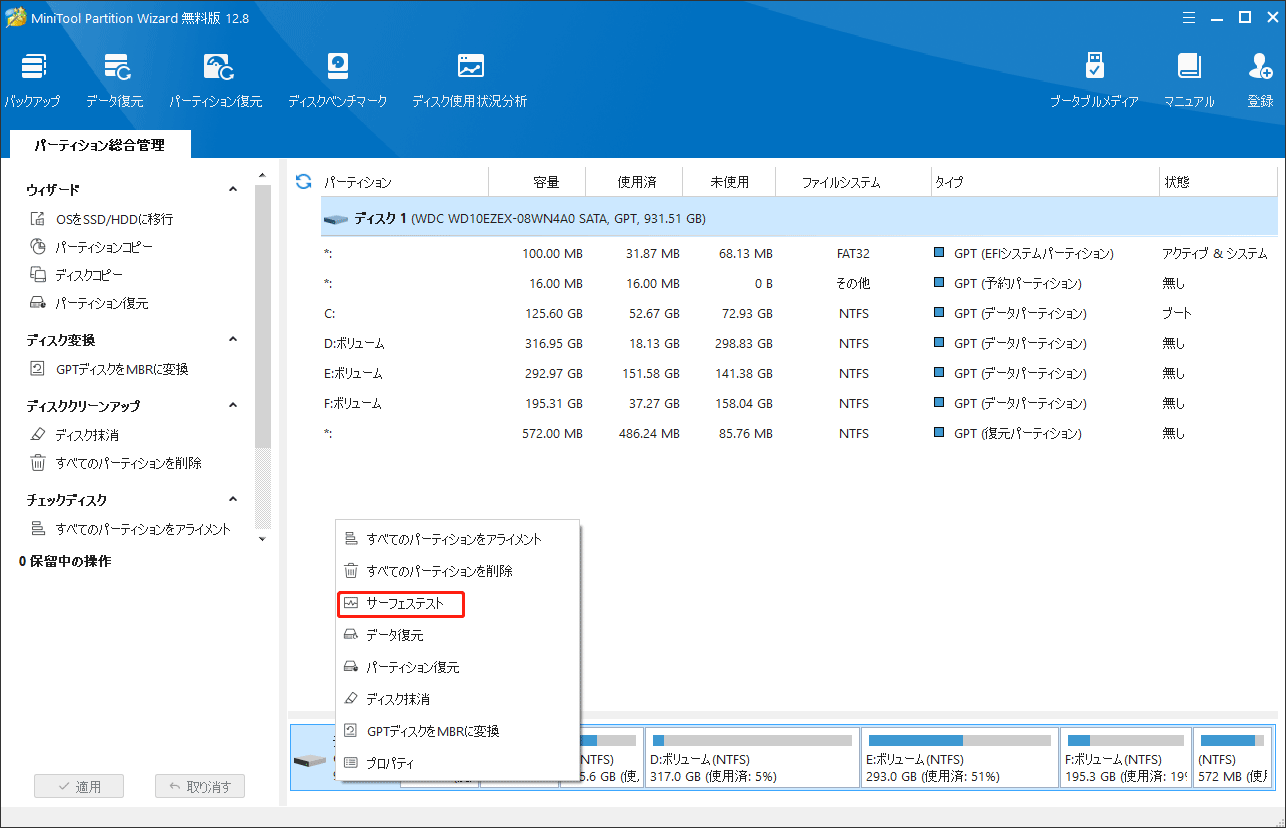Open パーティション復元 in top toolbar
The height and width of the screenshot is (828, 1286).
(x=216, y=80)
